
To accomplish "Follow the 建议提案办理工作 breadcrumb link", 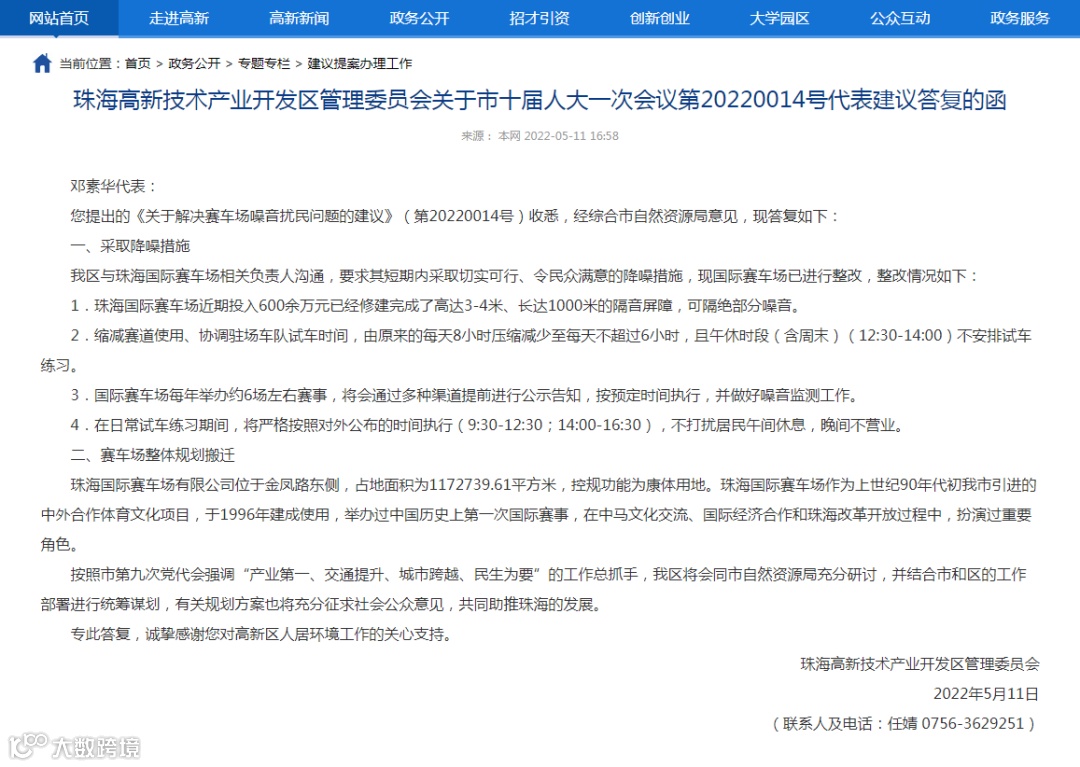I will [x=360, y=63].
